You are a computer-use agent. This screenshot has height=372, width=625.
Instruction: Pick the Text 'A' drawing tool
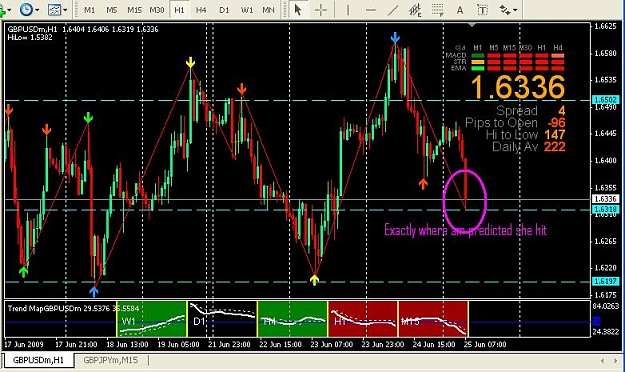460,10
